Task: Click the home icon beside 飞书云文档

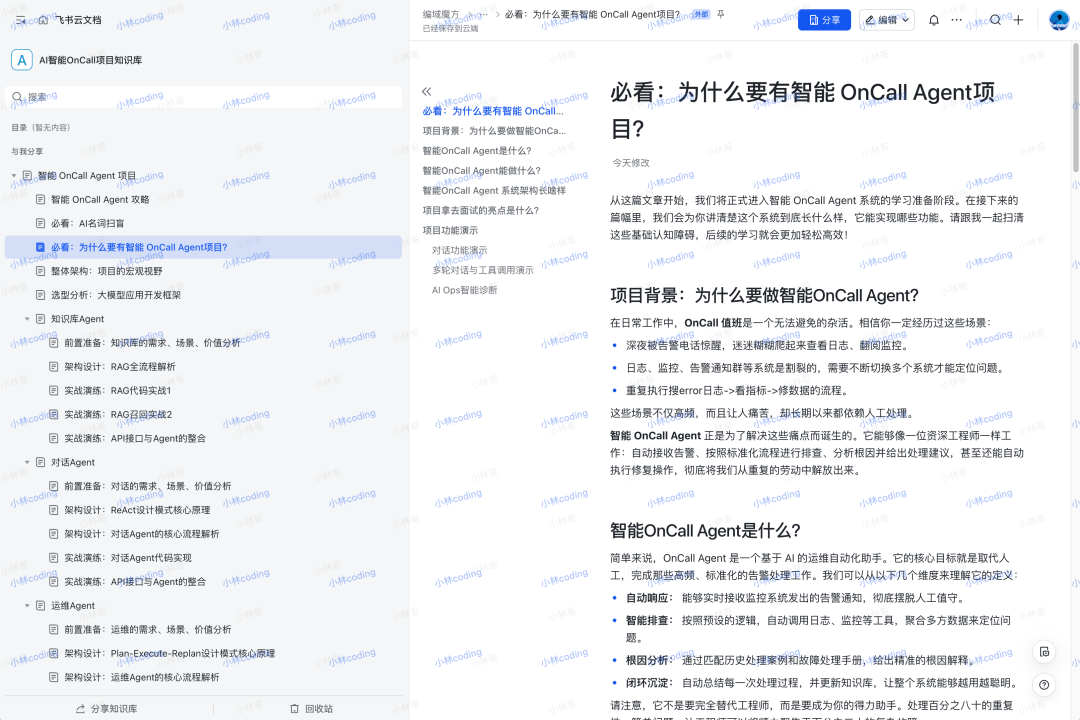Action: (43, 20)
